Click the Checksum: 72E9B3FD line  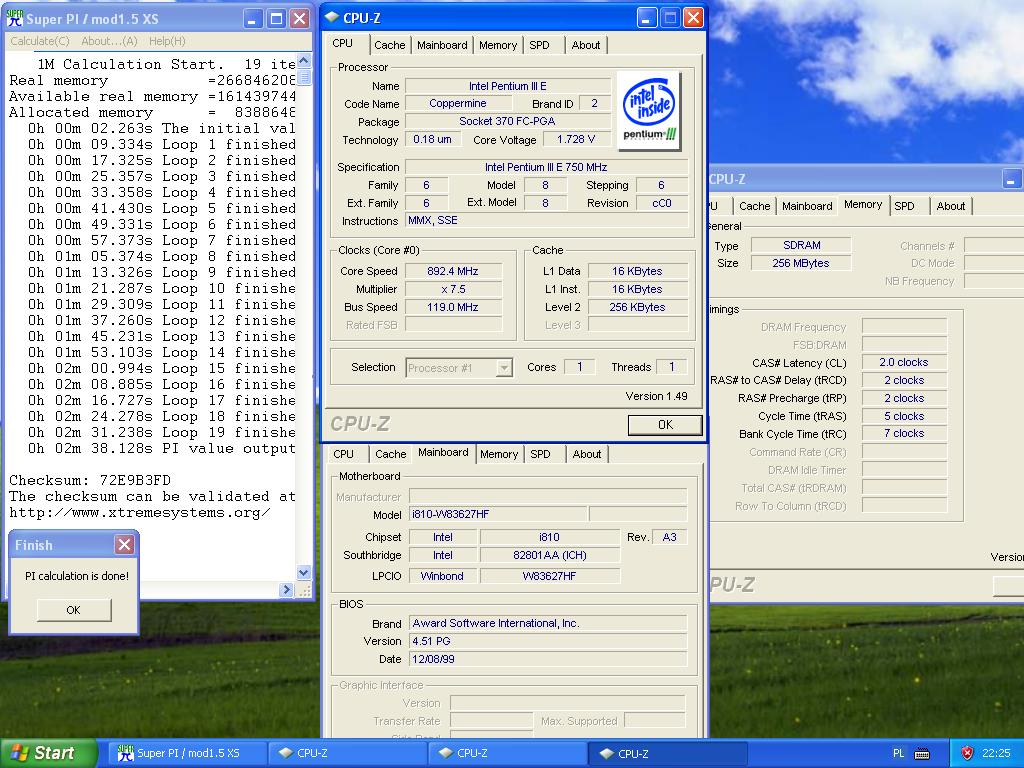[89, 480]
